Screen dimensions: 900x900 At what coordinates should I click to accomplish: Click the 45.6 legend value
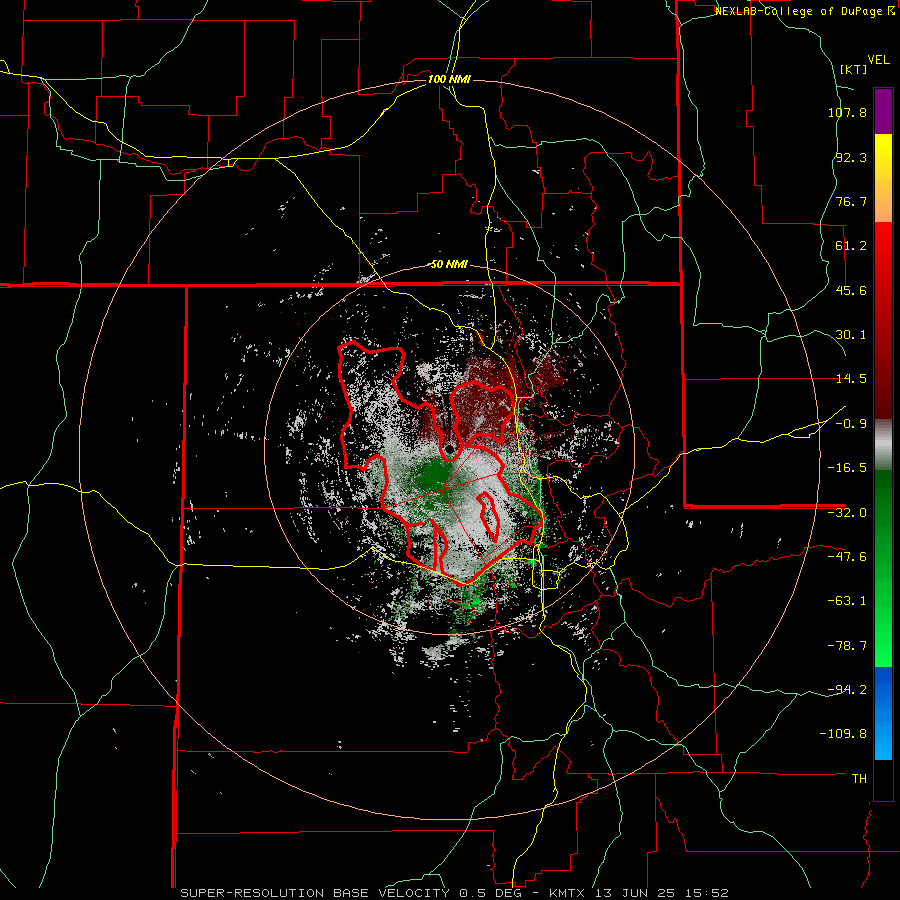point(851,290)
